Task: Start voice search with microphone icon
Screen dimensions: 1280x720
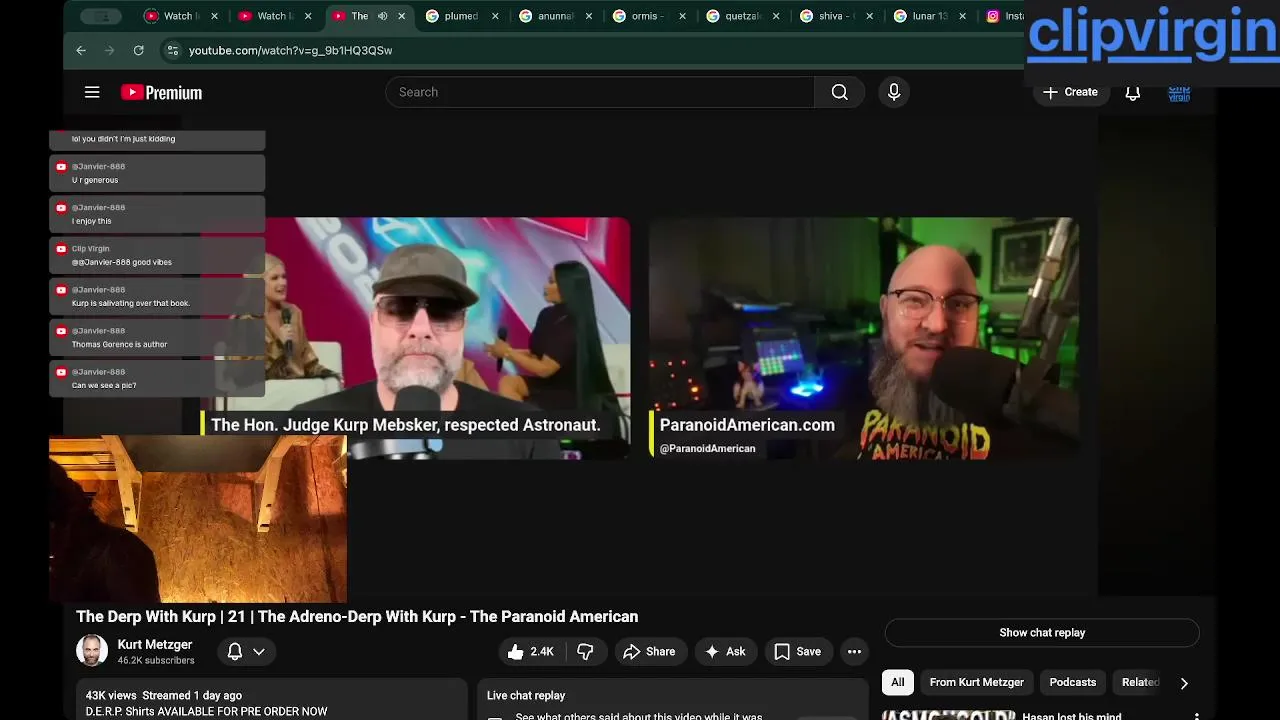Action: click(894, 92)
